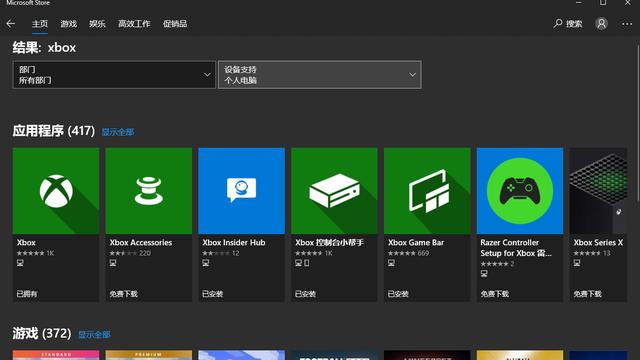Go back with the back arrow
The width and height of the screenshot is (640, 360).
coord(11,24)
